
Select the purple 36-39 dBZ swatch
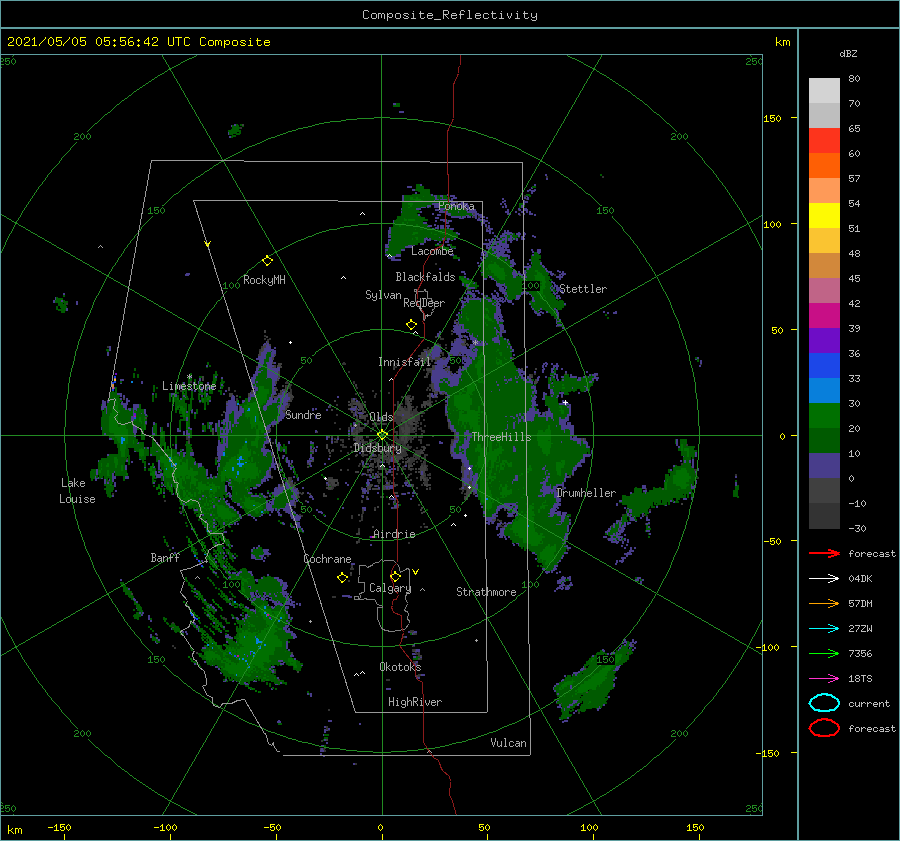(x=824, y=341)
